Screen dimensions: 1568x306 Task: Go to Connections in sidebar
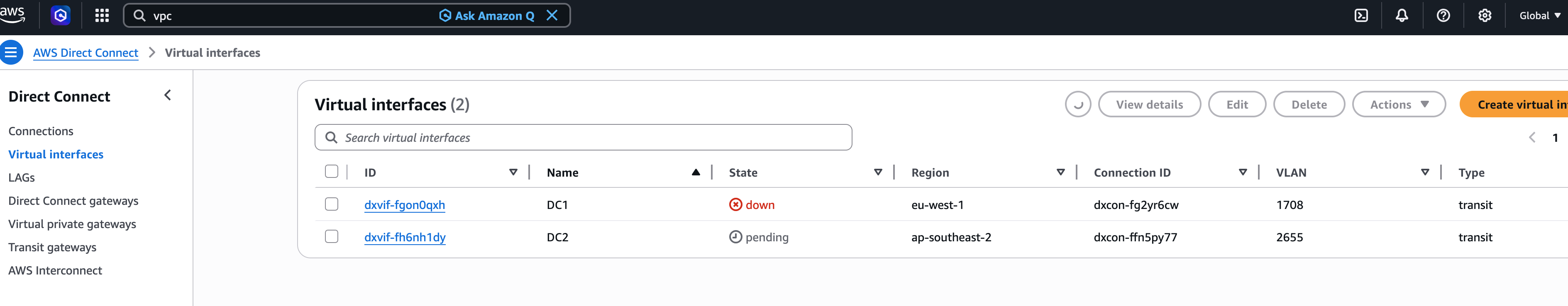point(41,131)
